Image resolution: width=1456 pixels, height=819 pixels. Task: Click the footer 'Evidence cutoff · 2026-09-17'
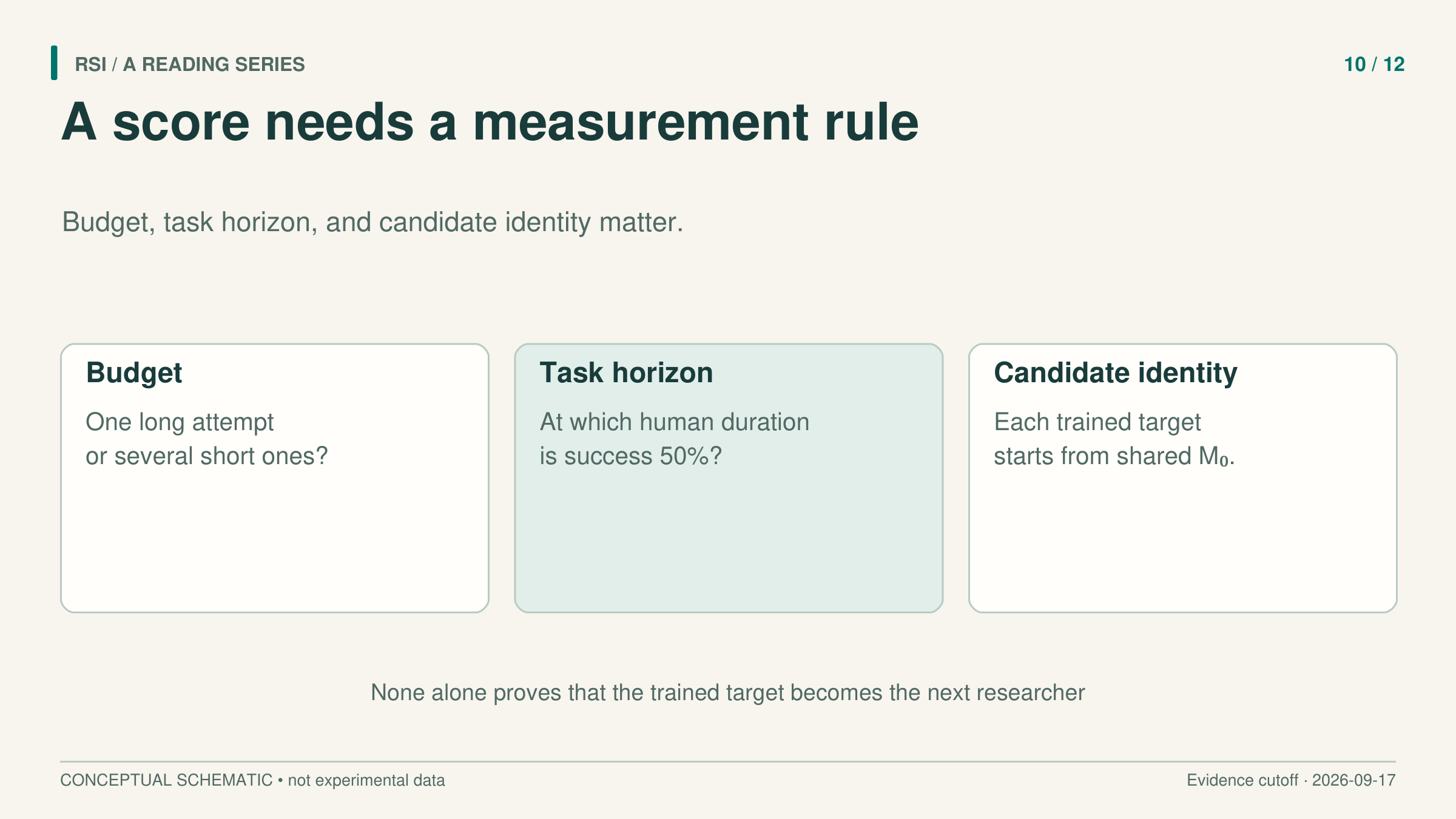click(x=1291, y=780)
